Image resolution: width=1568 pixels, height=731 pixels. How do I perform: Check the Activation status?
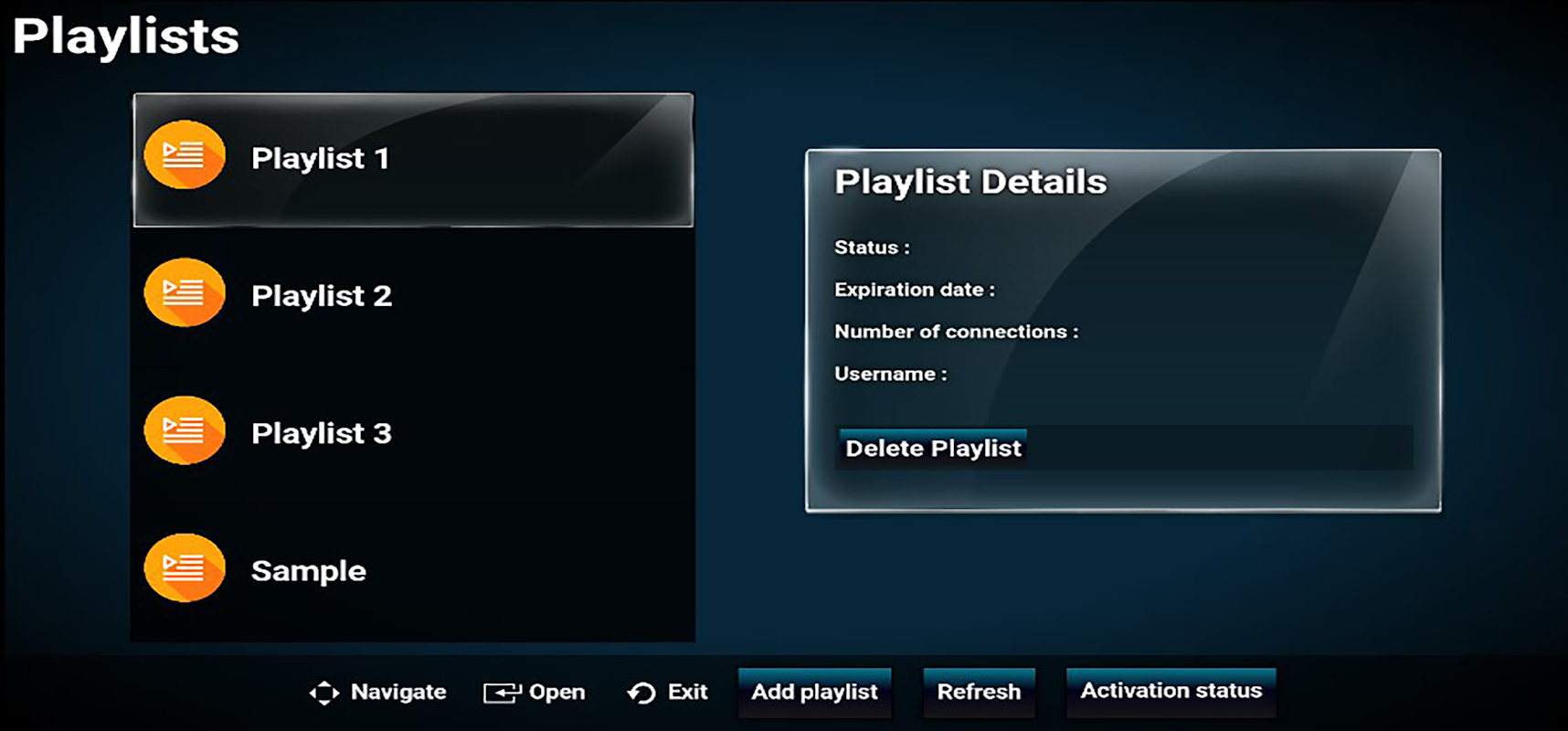pyautogui.click(x=1171, y=692)
